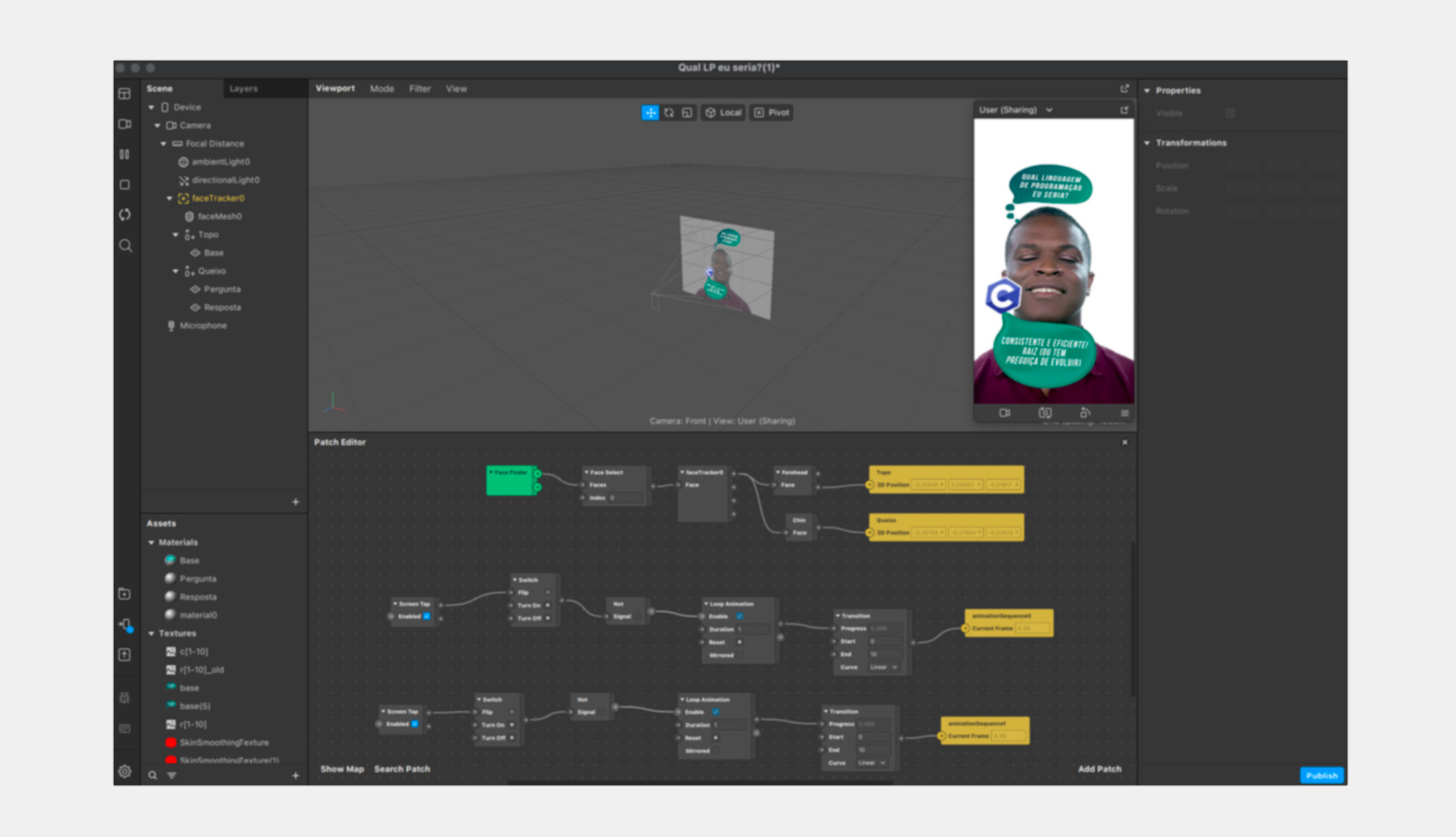Click the Show Map button
This screenshot has width=1456, height=837.
(342, 769)
